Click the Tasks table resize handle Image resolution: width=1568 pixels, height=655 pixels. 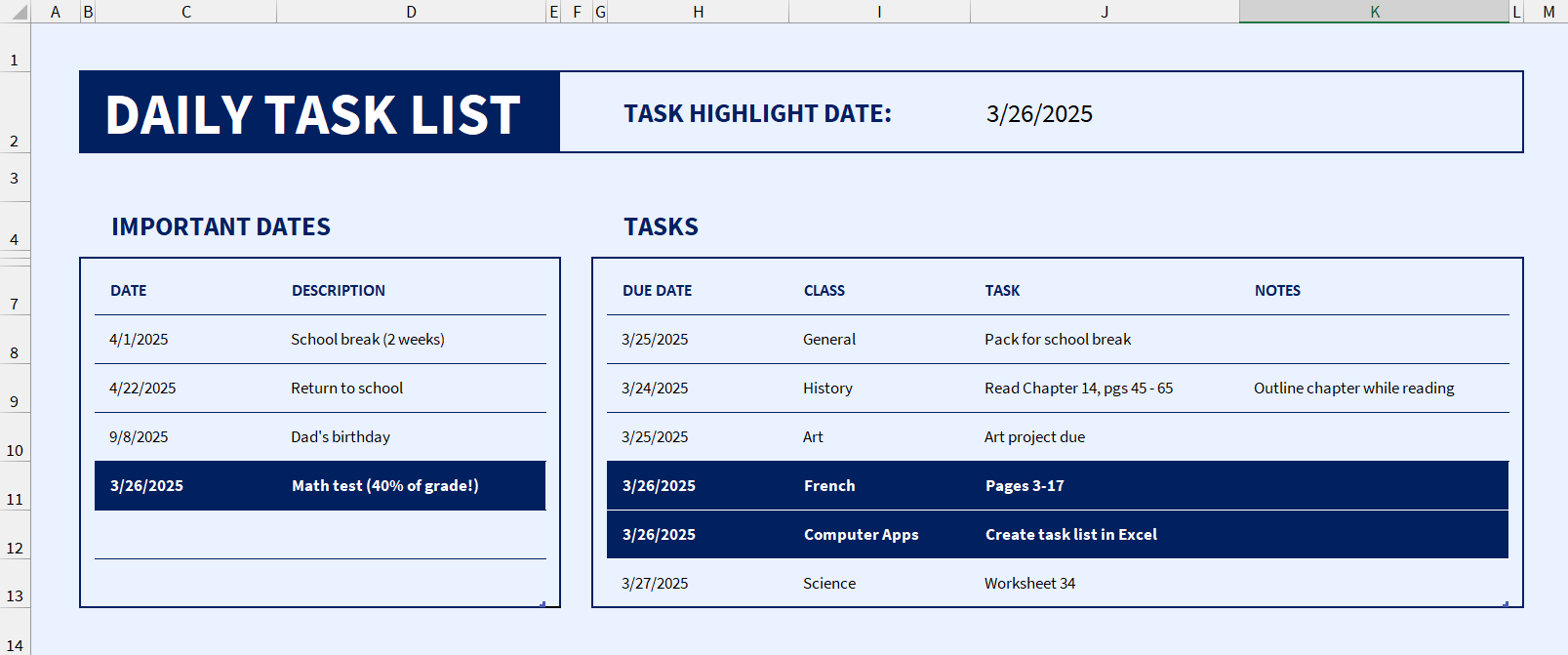tap(1506, 604)
